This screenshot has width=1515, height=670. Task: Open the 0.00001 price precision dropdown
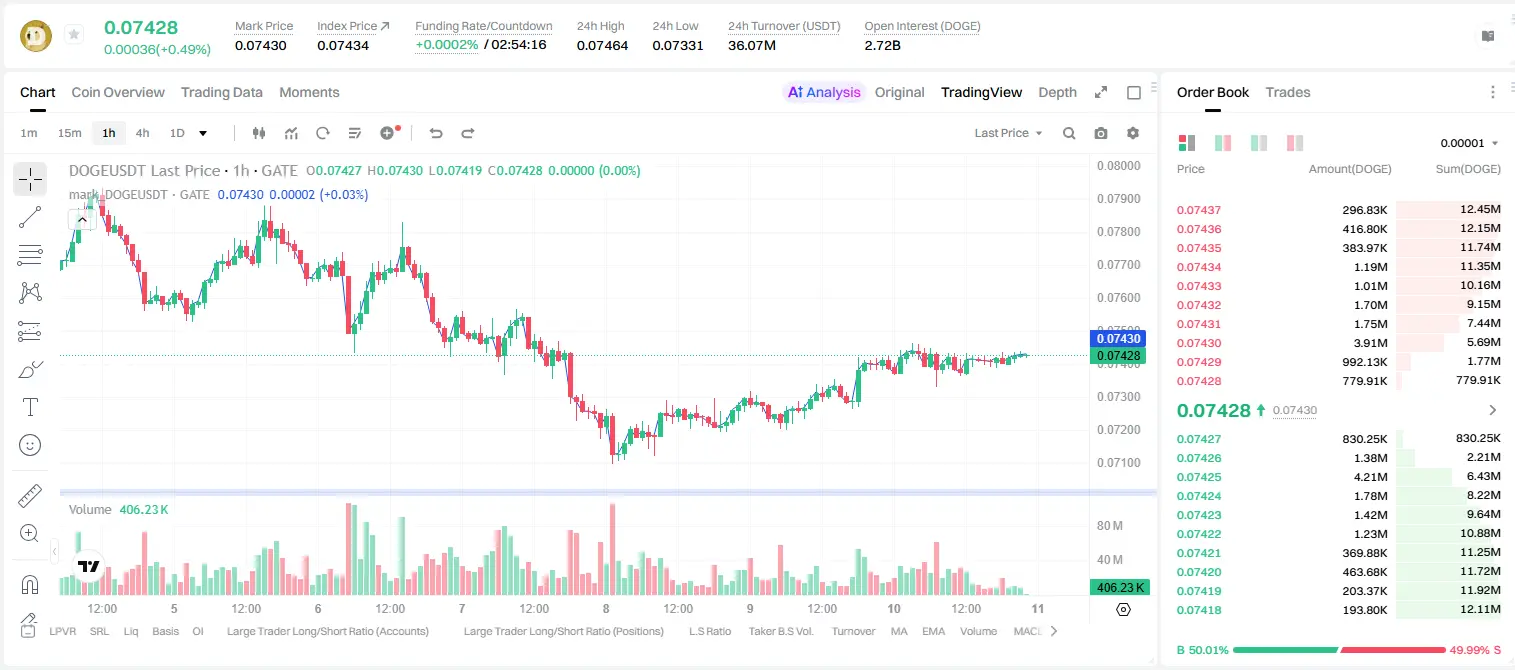[x=1469, y=143]
